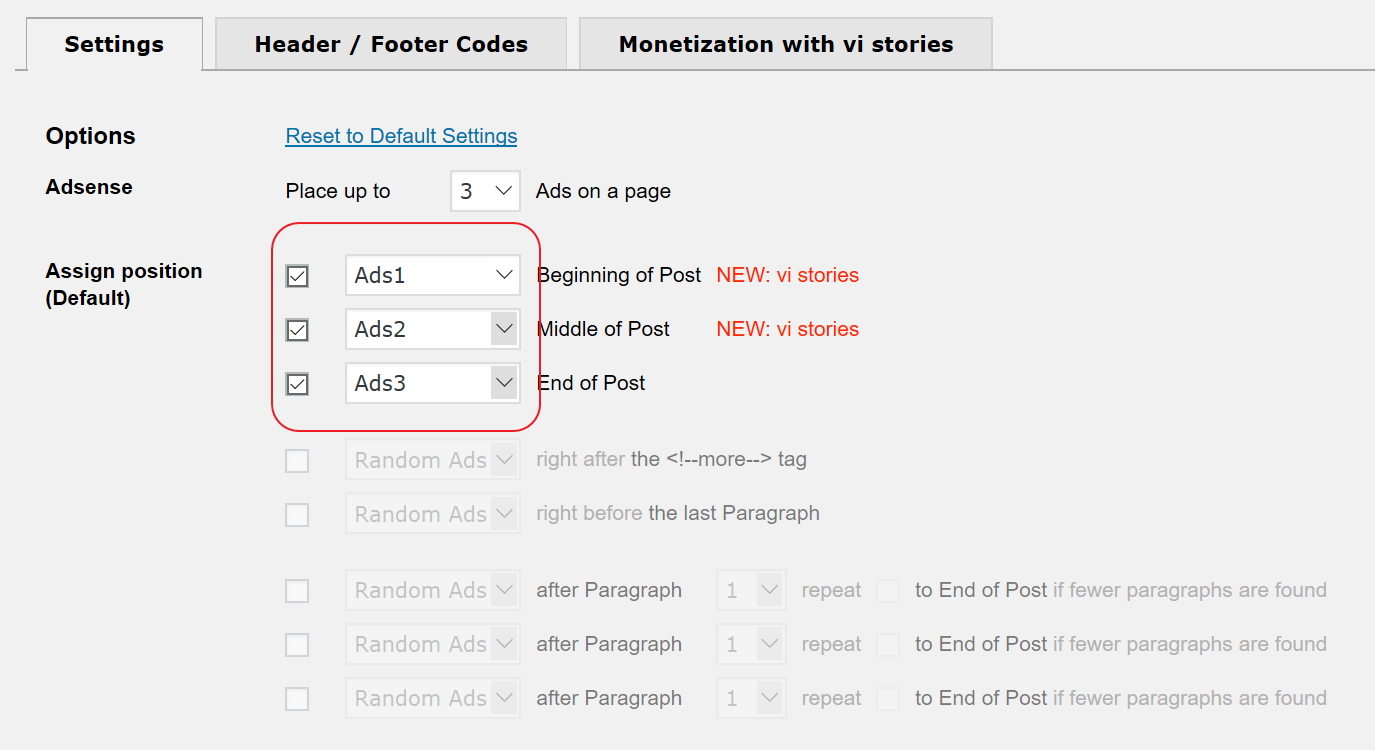Open Random Ads dropdown for more tag
Viewport: 1375px width, 750px height.
coord(432,461)
